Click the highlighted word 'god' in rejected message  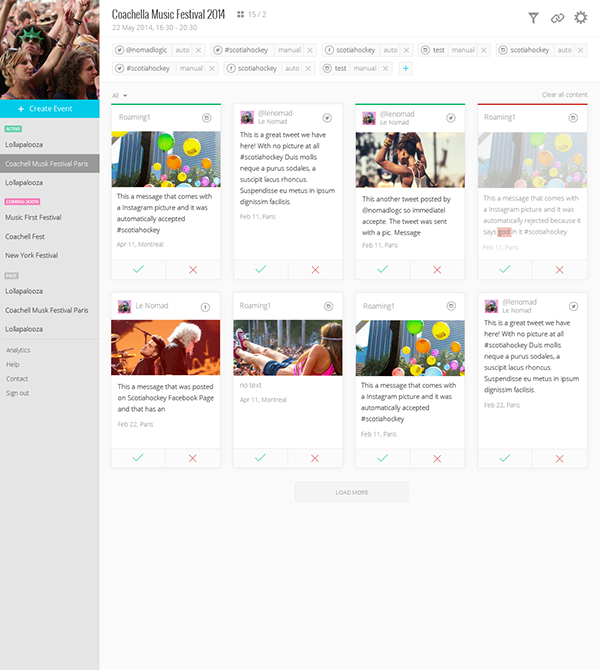[x=504, y=232]
